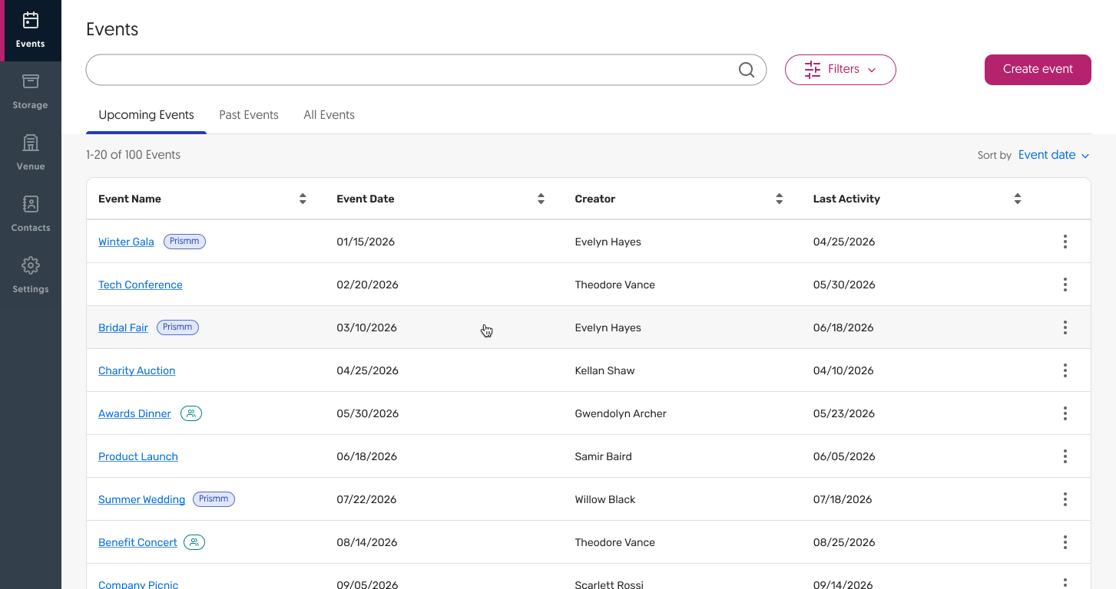Click shared-people icon beside Awards Dinner
Screen dimensions: 1116x589
coord(191,413)
